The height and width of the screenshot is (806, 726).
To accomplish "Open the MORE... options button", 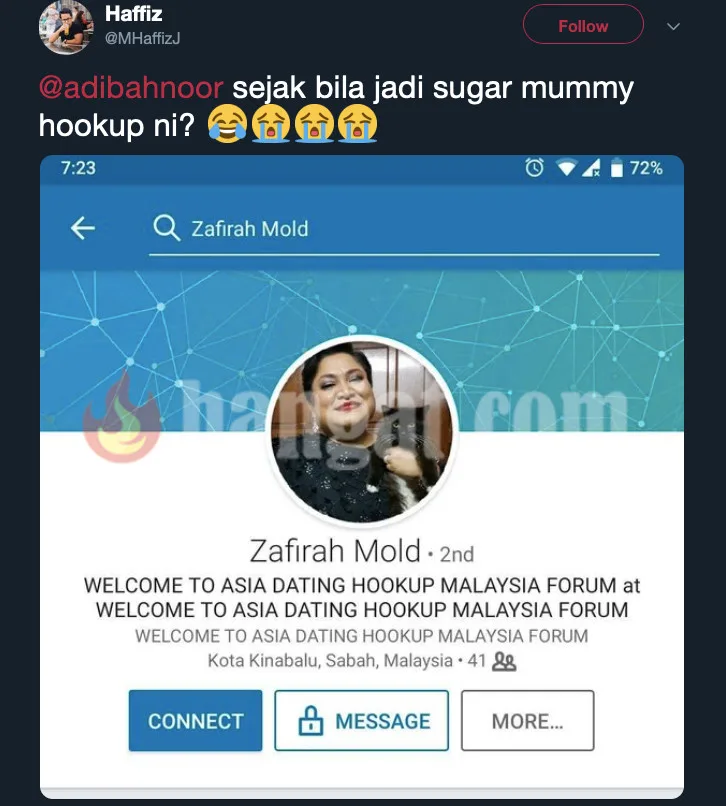I will (x=528, y=720).
